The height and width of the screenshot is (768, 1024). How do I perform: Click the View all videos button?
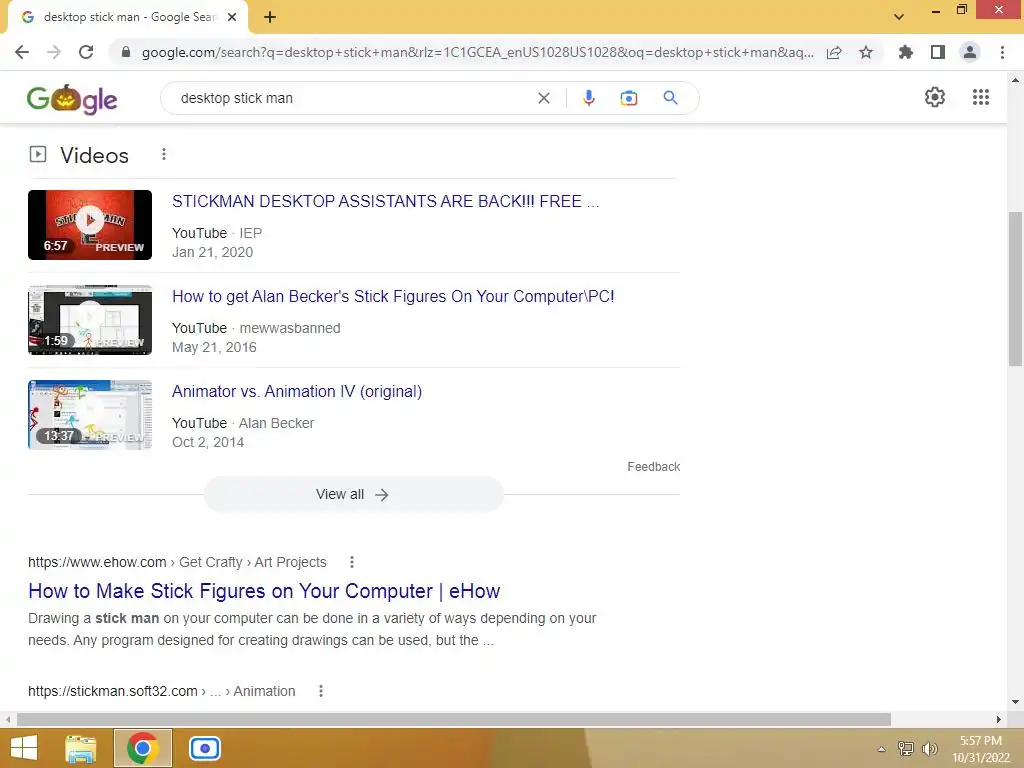click(353, 494)
